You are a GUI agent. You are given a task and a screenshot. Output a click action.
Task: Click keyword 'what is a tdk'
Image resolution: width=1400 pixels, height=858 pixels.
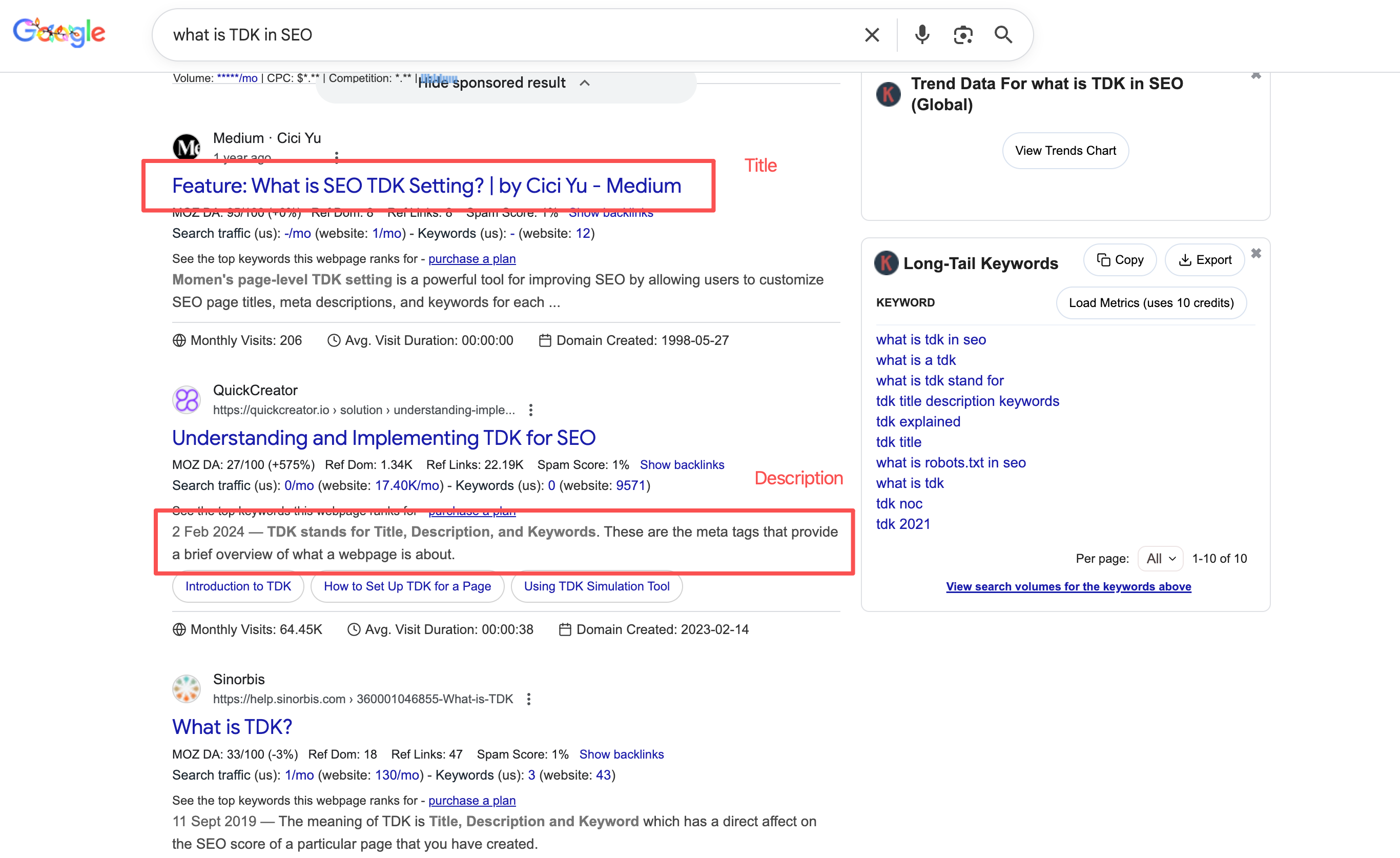[x=915, y=360]
